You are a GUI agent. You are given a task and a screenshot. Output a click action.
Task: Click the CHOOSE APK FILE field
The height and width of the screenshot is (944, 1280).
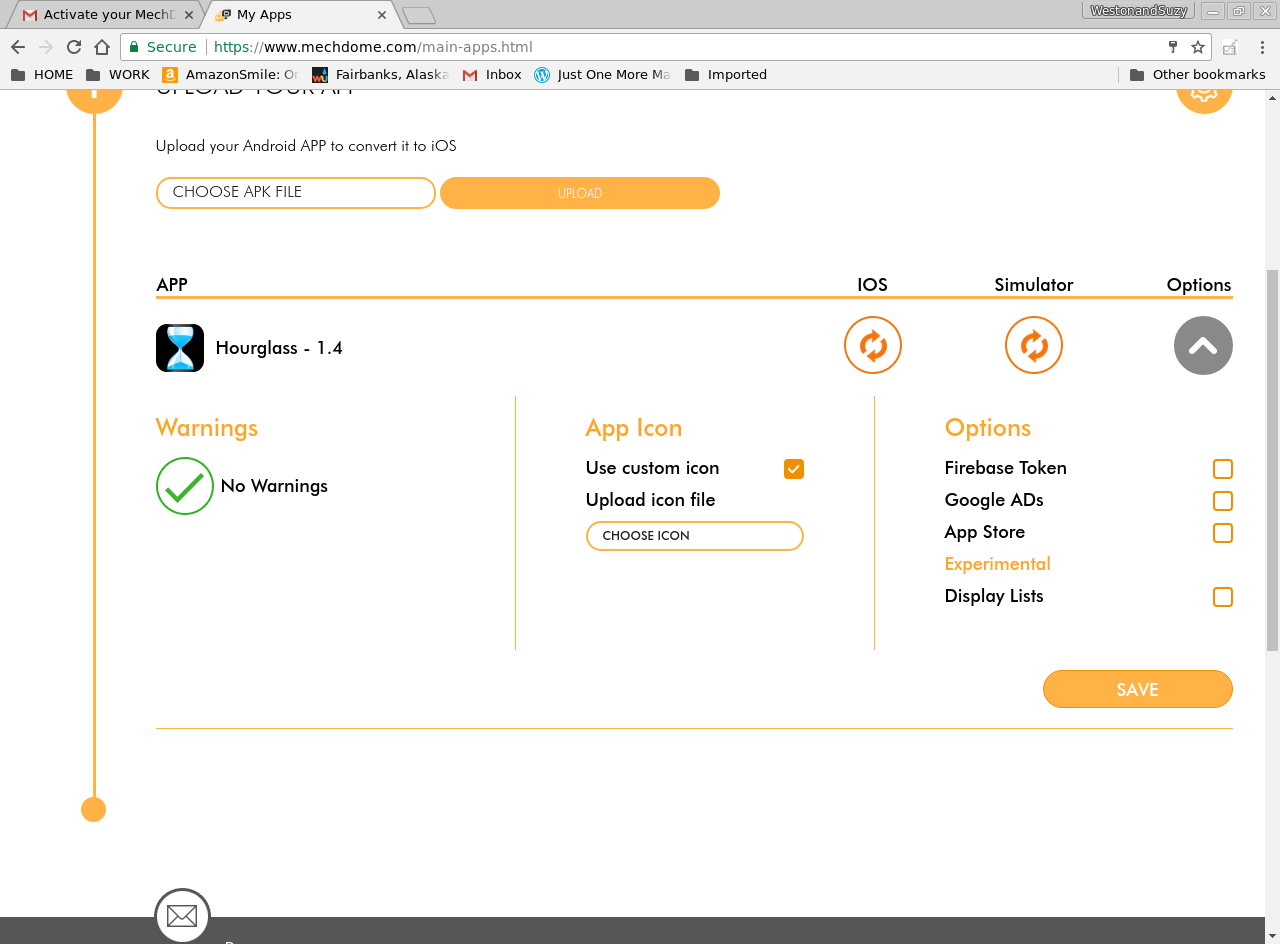pos(295,193)
